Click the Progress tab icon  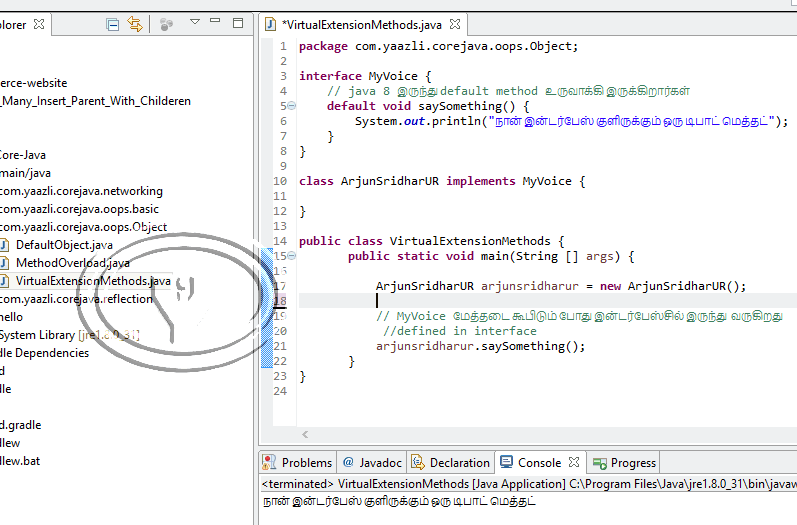pos(600,463)
